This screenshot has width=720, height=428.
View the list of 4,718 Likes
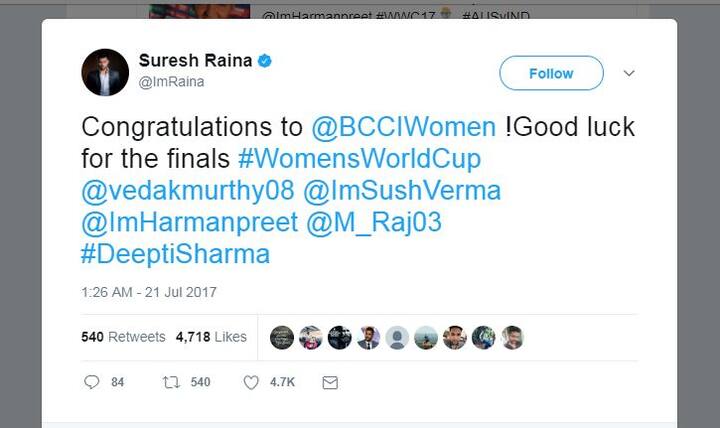pos(211,337)
